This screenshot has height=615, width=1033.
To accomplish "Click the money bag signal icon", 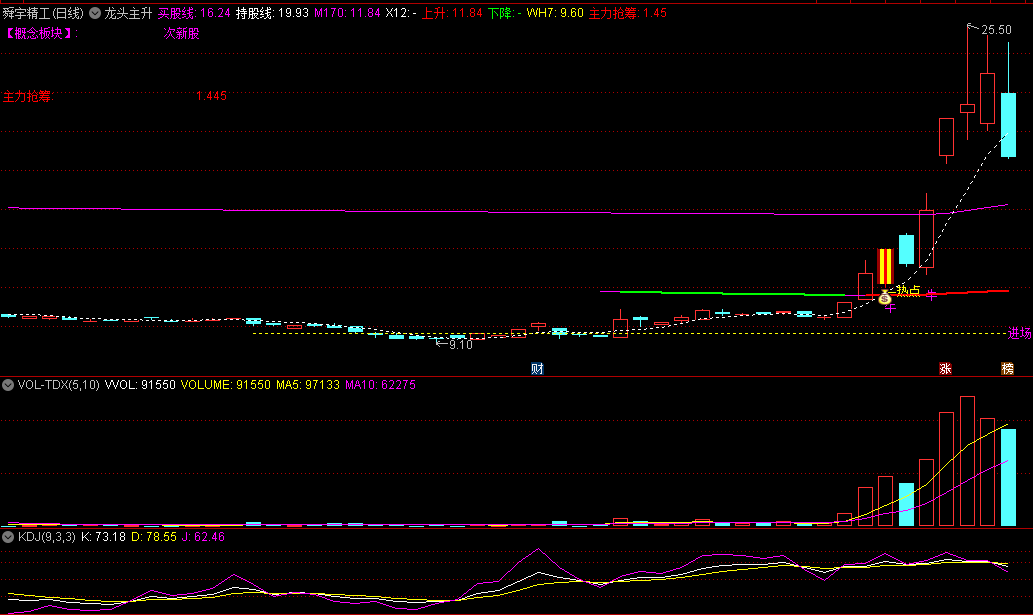I will [x=885, y=298].
